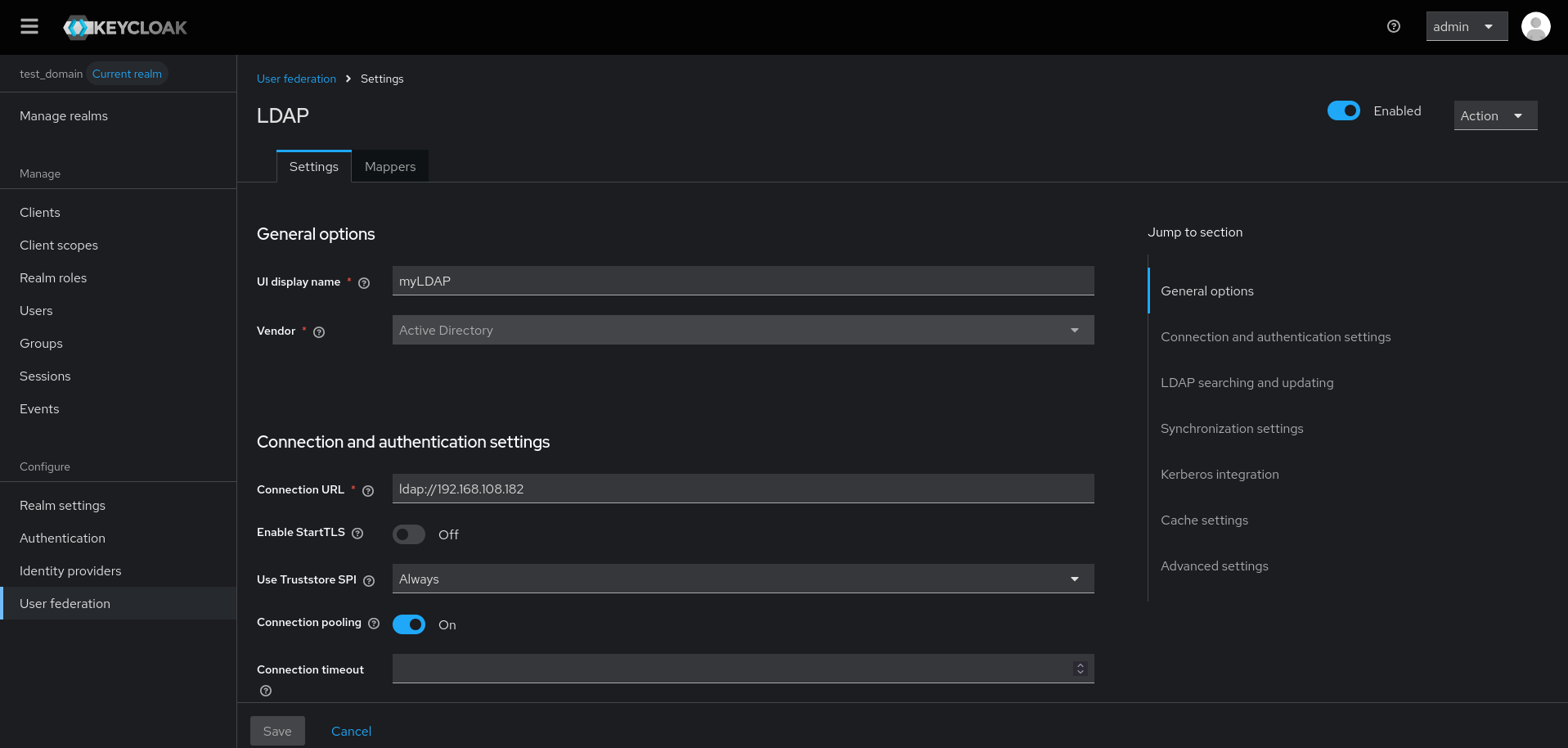Click the Cancel link
This screenshot has height=748, width=1568.
(x=351, y=731)
